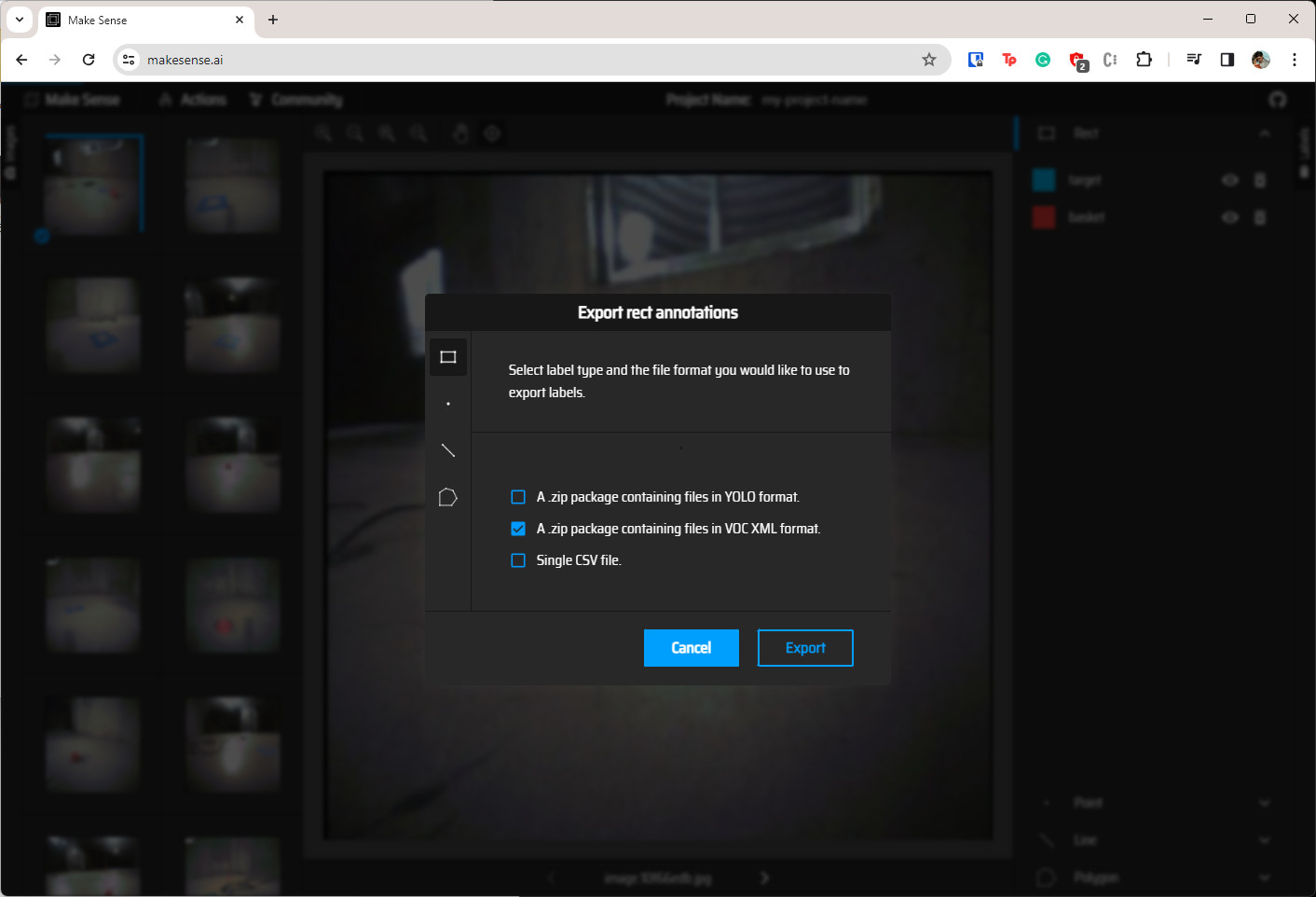This screenshot has height=897, width=1316.
Task: Select the Rect label type icon
Action: click(448, 357)
